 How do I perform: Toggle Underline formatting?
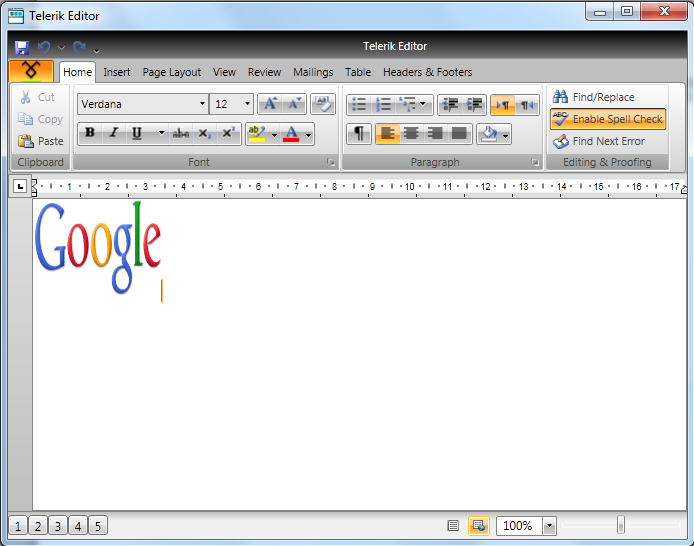(137, 134)
